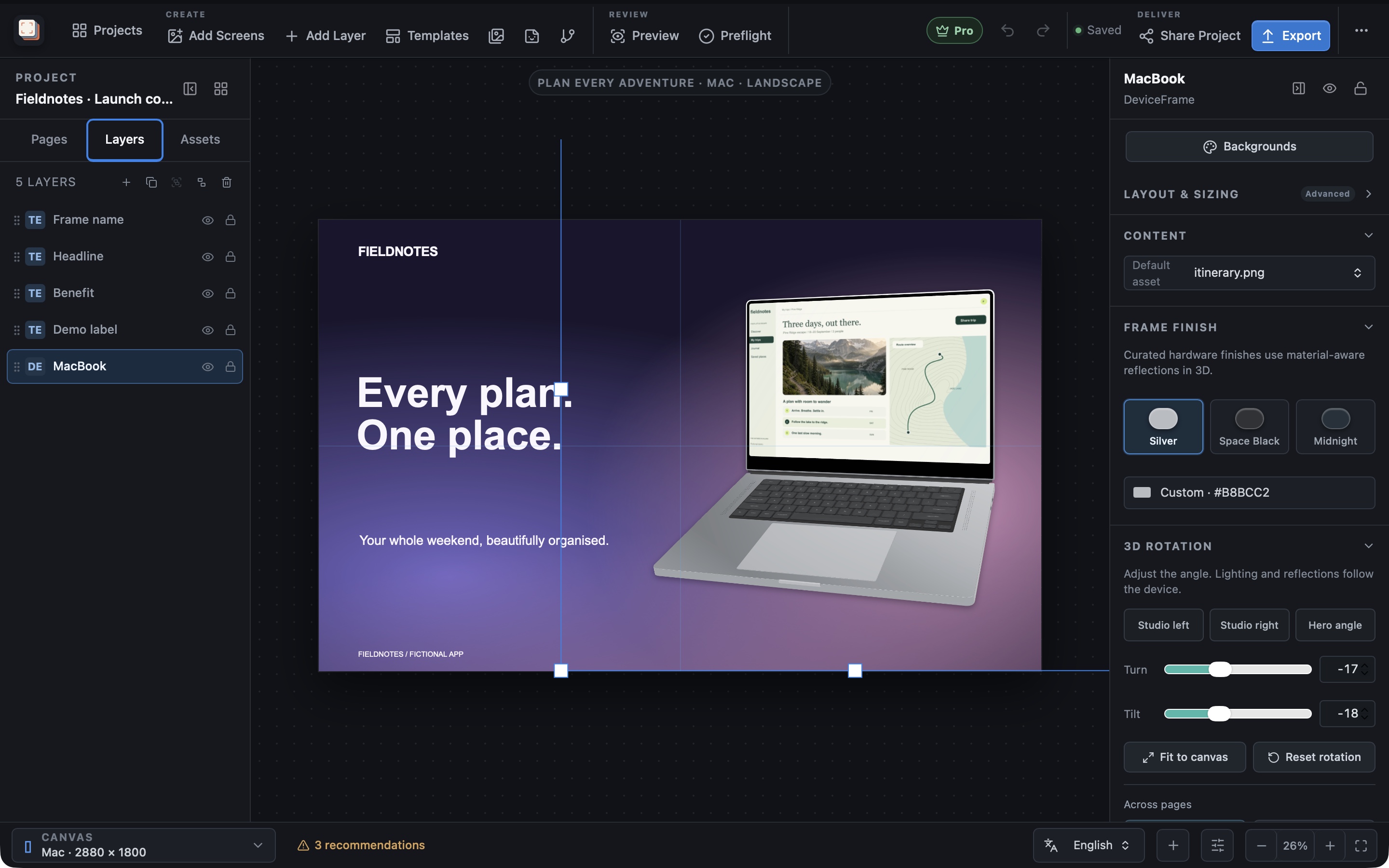1389x868 pixels.
Task: Open Preflight review
Action: click(x=735, y=36)
